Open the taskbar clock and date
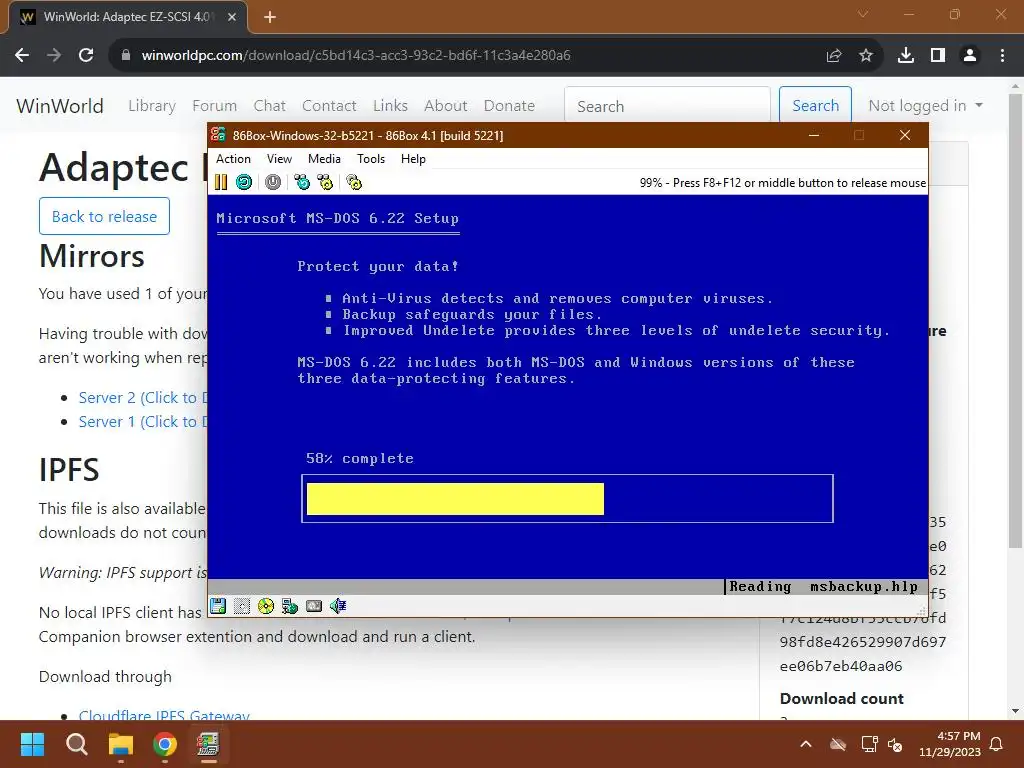Image resolution: width=1024 pixels, height=768 pixels. (x=950, y=744)
